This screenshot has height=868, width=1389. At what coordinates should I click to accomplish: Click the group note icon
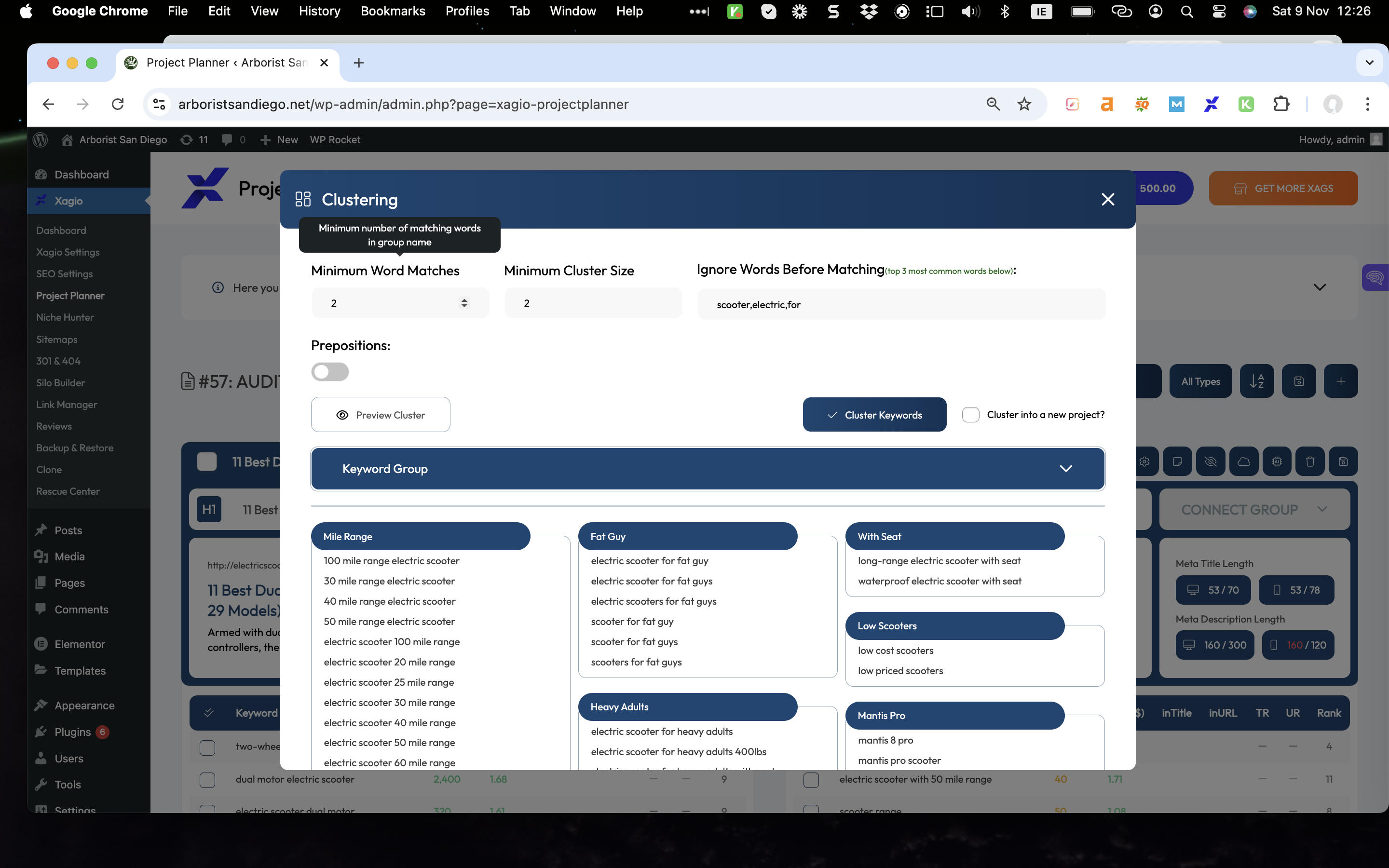pyautogui.click(x=1177, y=461)
